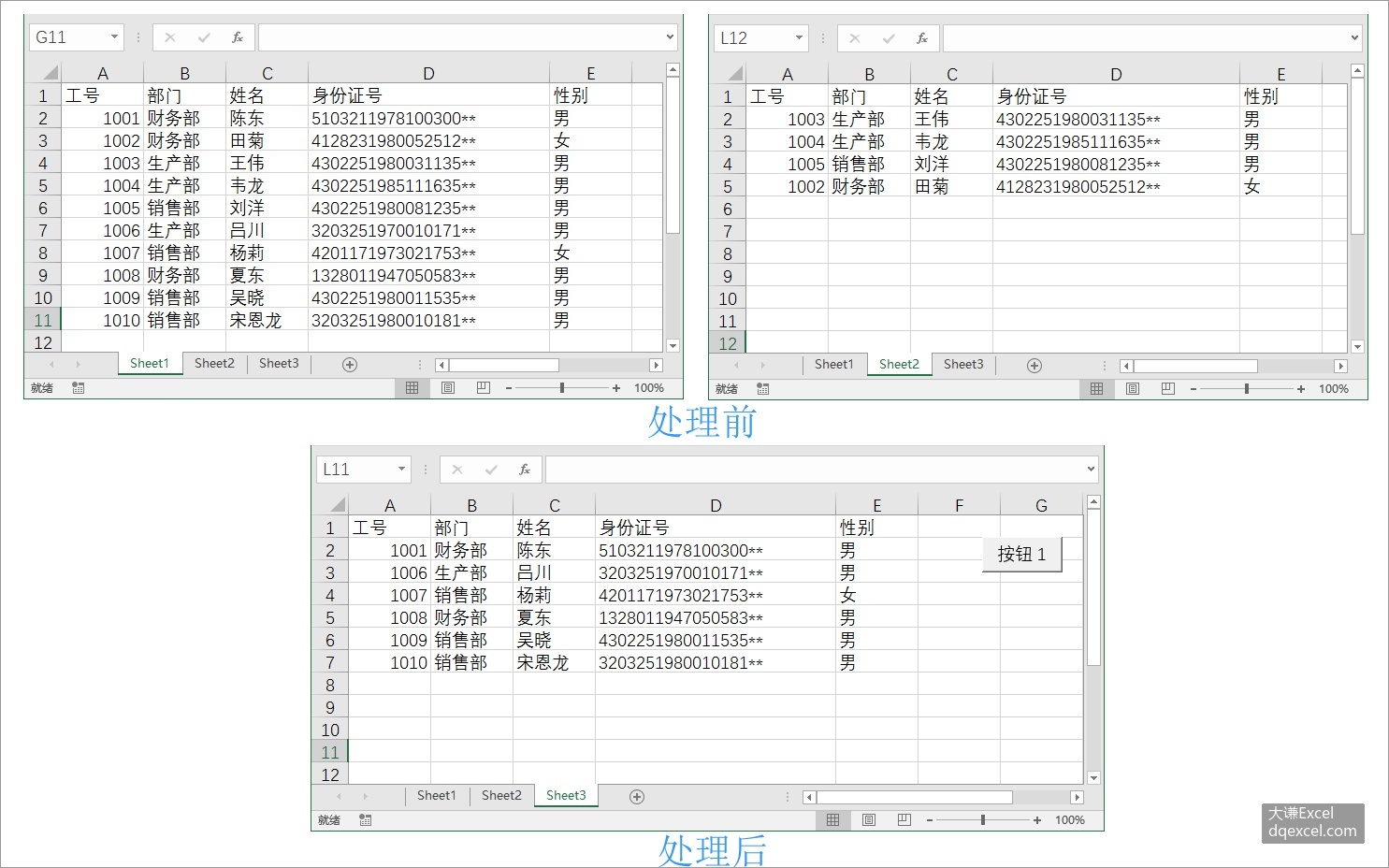
Task: Expand formula bar in Sheet3 window
Action: click(x=1091, y=470)
